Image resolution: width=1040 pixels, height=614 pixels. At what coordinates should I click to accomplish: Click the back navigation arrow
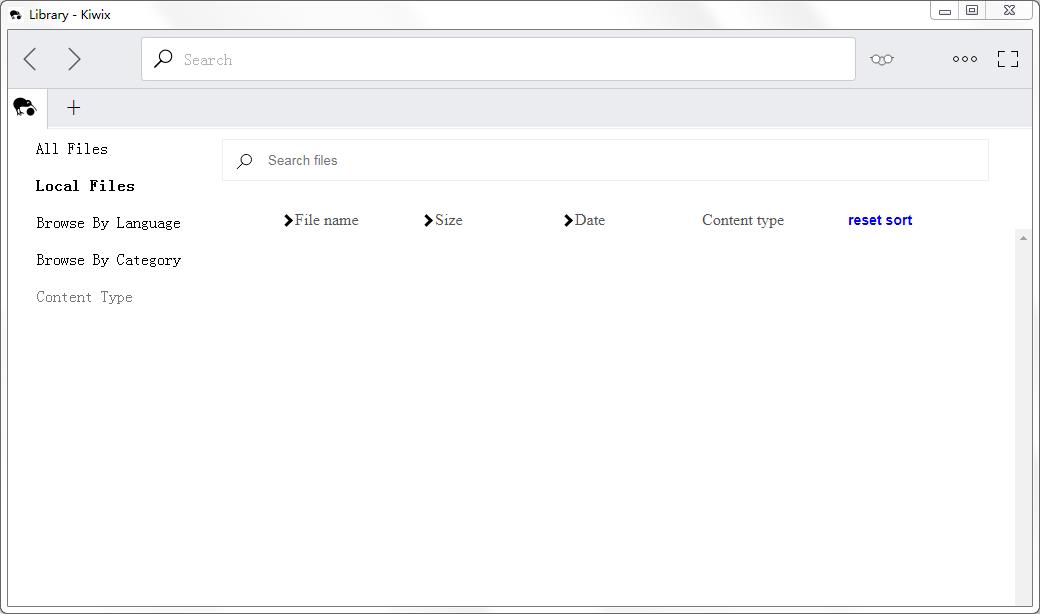pos(31,60)
